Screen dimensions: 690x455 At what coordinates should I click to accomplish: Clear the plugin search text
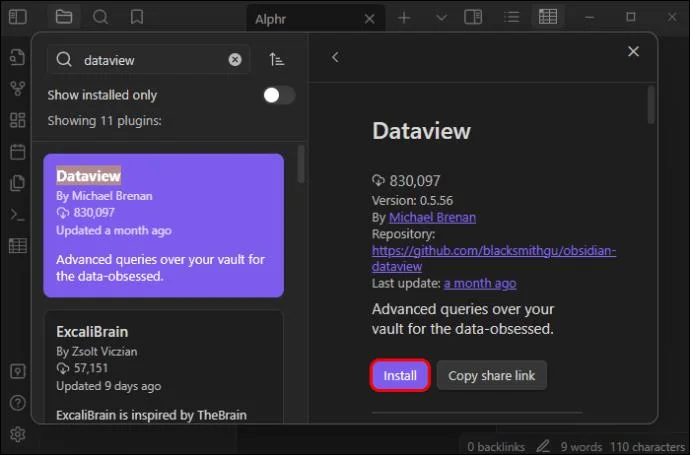coord(235,59)
